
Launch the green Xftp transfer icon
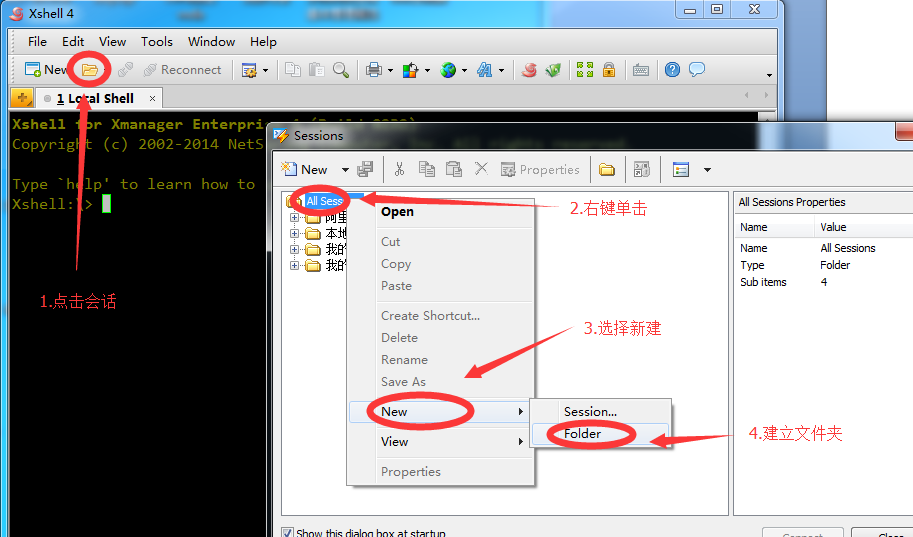tap(553, 70)
